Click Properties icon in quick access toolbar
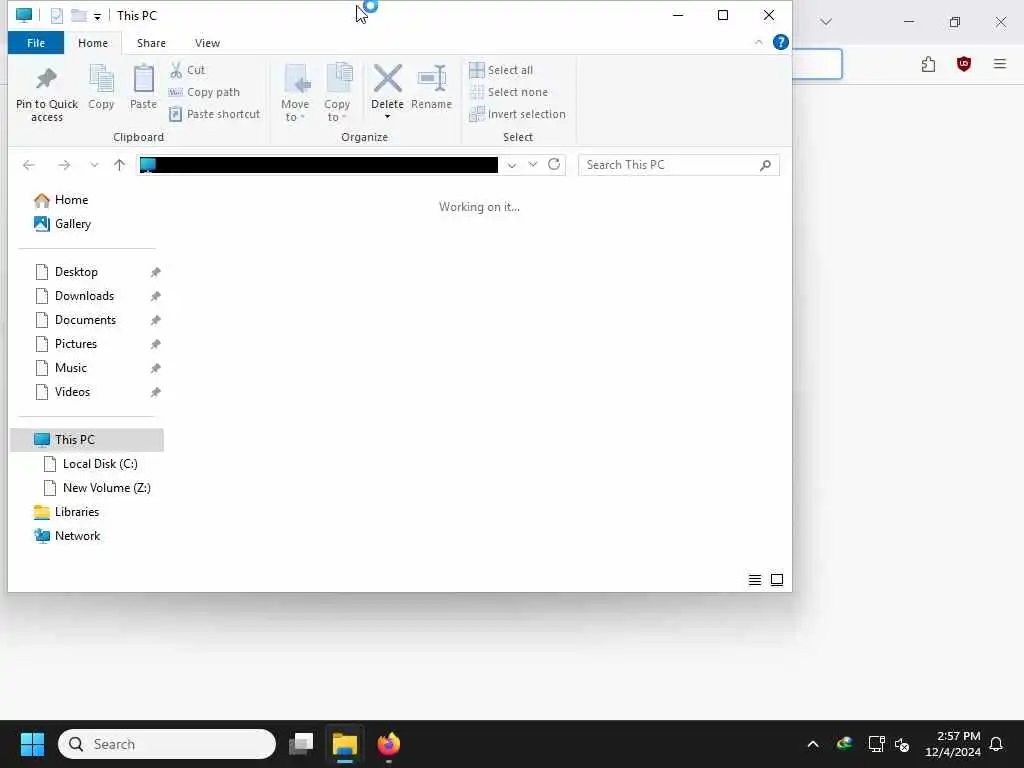This screenshot has width=1024, height=768. tap(57, 16)
